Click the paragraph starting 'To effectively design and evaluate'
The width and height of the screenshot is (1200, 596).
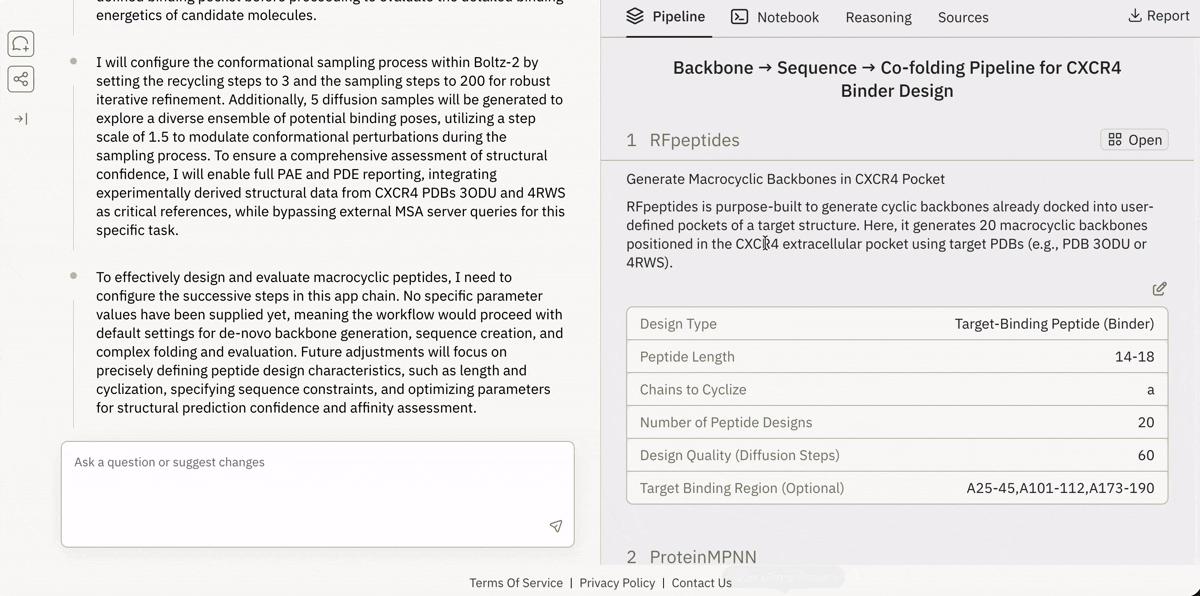click(x=330, y=343)
